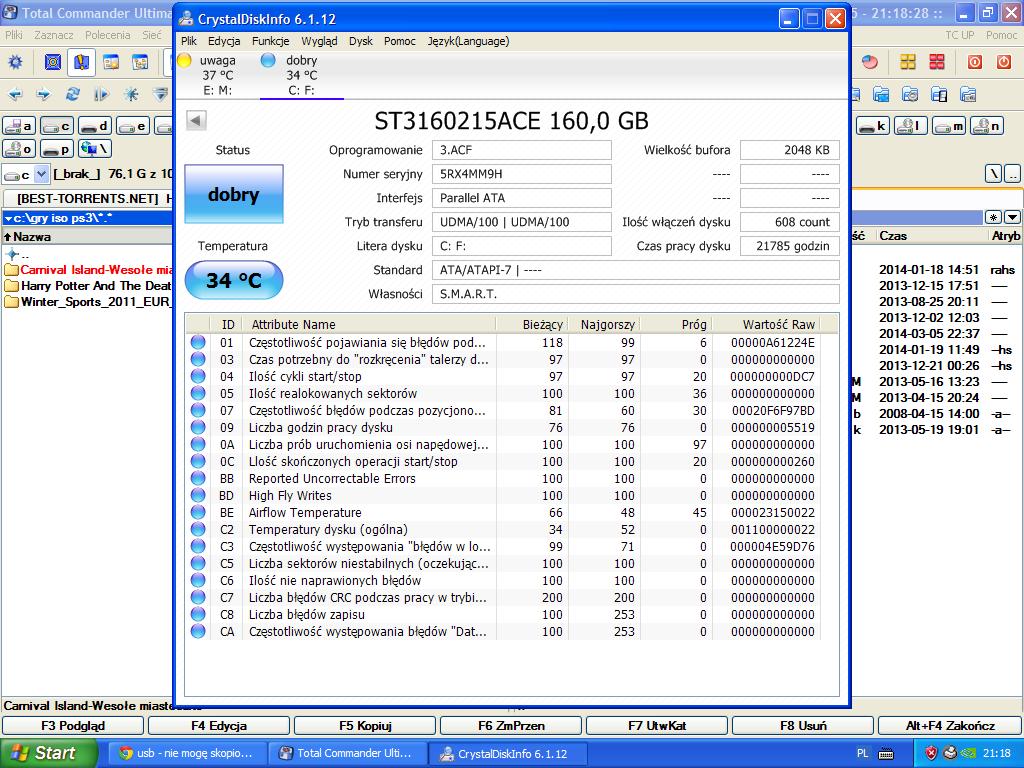Click the CrystalDiskInfo icon in the title bar

coord(186,18)
